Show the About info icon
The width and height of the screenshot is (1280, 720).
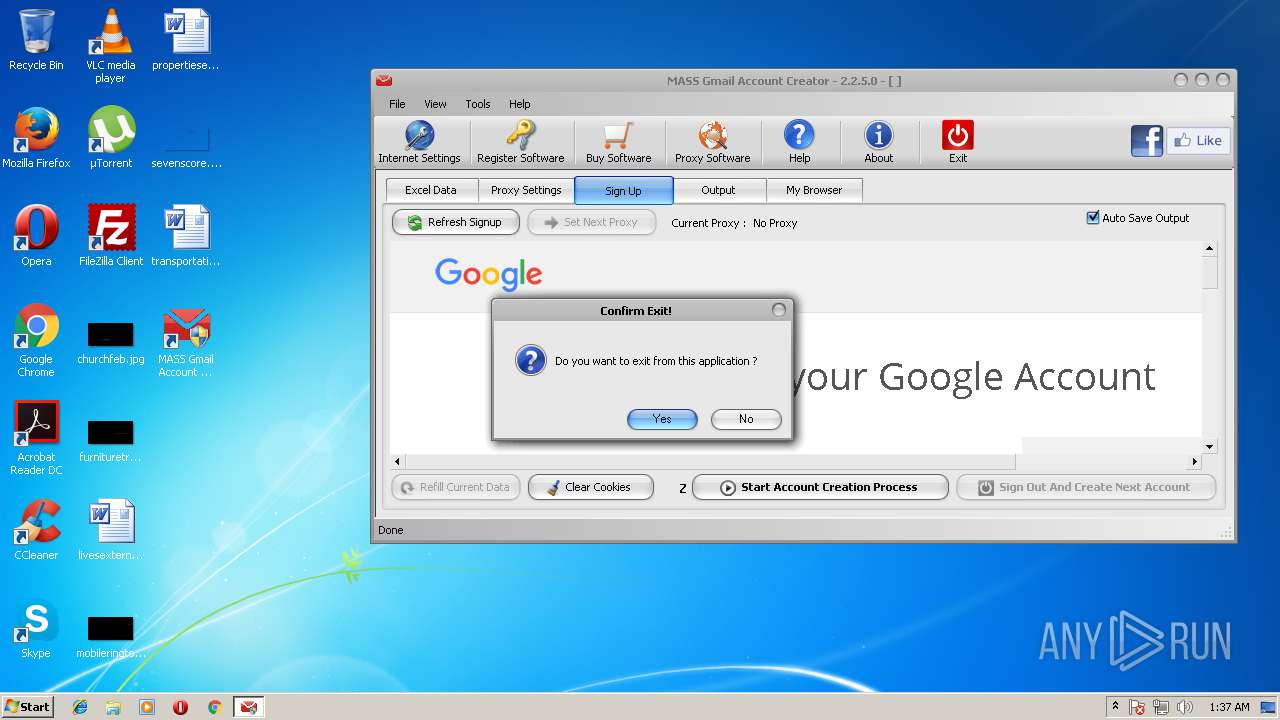tap(879, 142)
